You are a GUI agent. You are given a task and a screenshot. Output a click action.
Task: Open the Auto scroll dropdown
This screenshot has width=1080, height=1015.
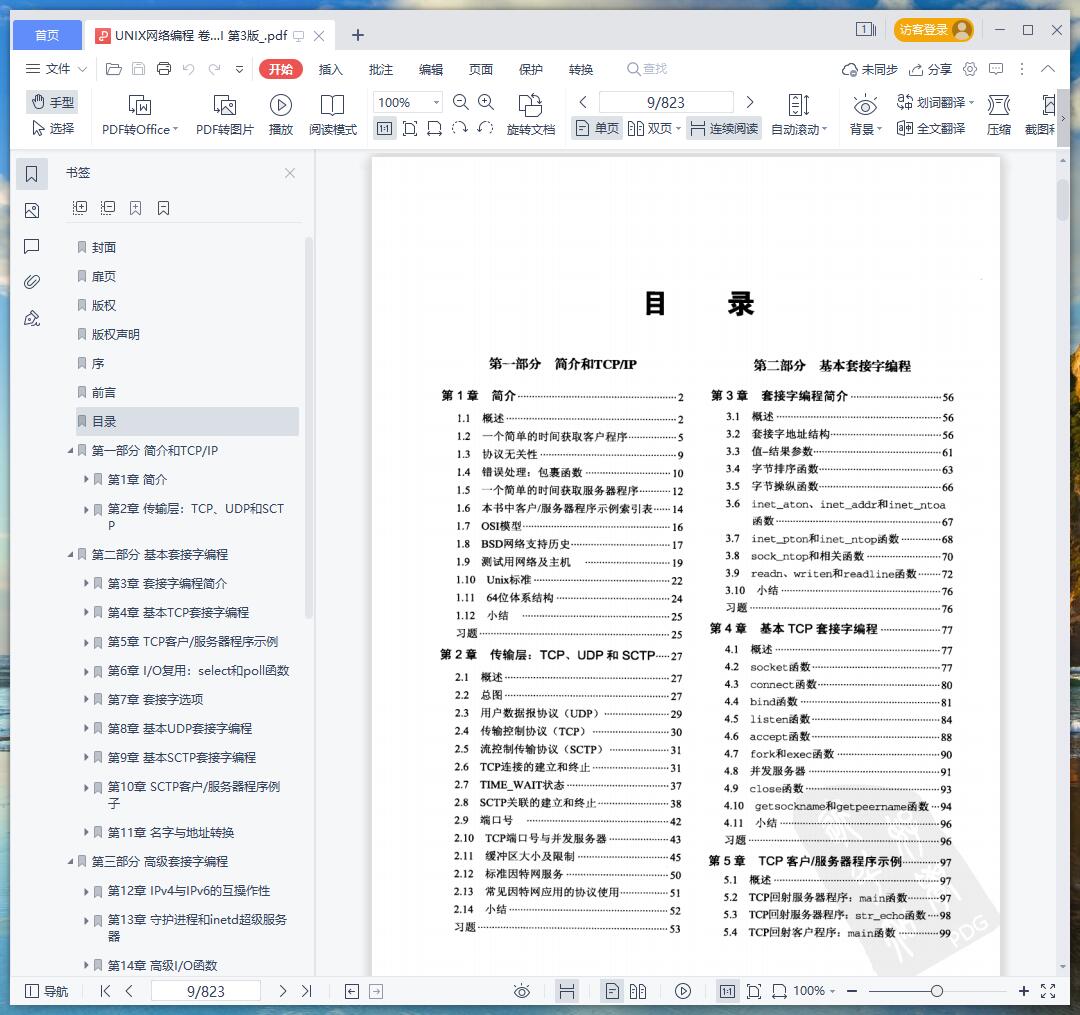[799, 115]
